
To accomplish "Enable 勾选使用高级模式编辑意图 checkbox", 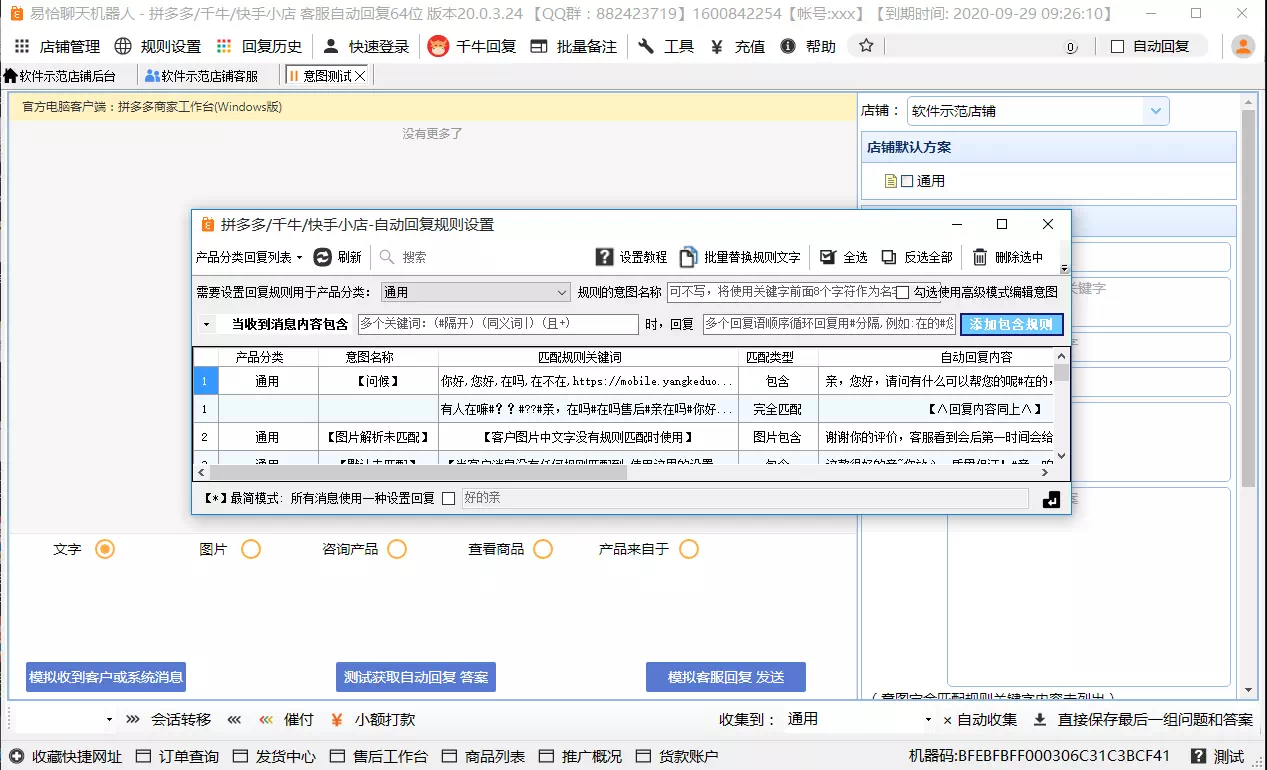I will (903, 292).
